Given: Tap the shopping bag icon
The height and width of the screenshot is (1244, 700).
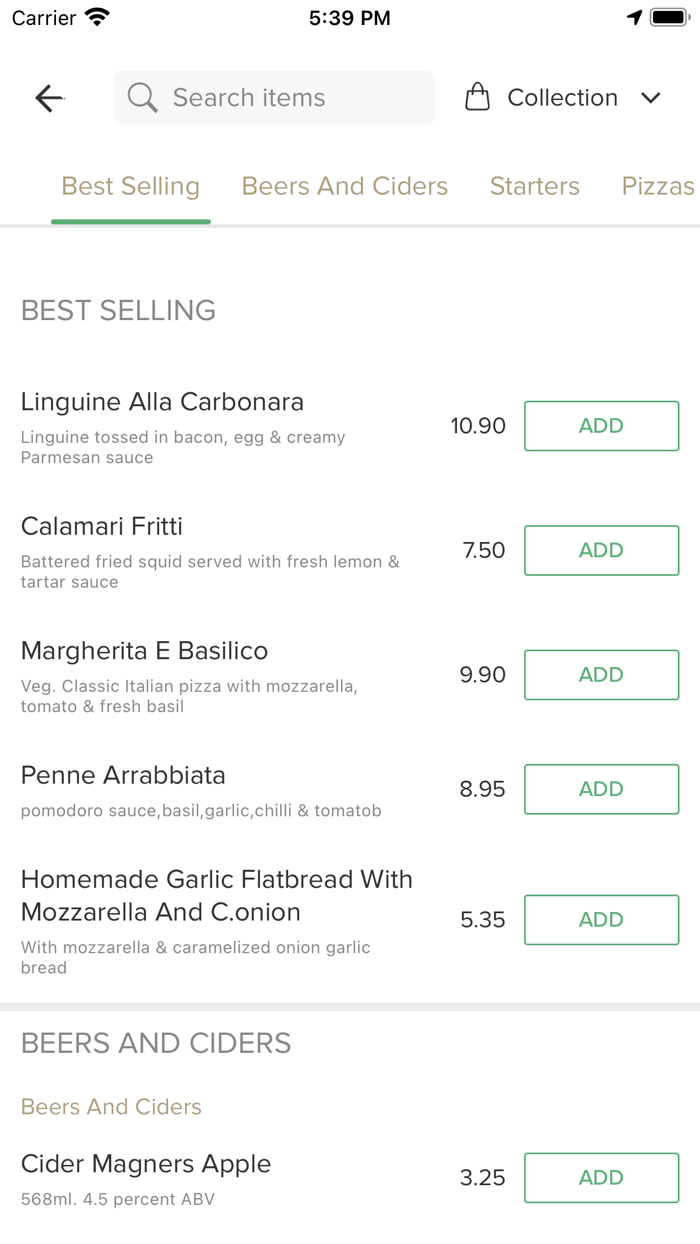Looking at the screenshot, I should point(478,98).
